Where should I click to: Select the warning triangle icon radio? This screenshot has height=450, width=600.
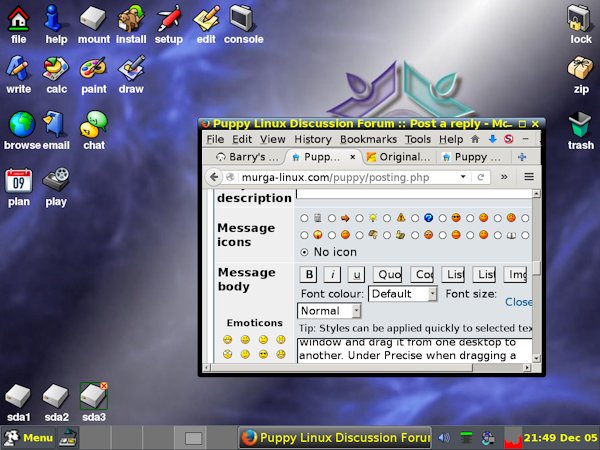coord(387,218)
